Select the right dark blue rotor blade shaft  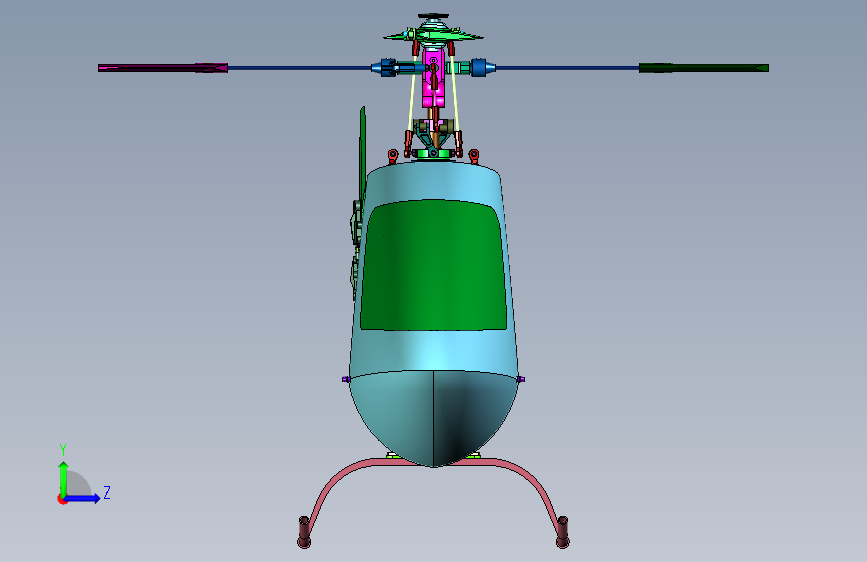[567, 68]
